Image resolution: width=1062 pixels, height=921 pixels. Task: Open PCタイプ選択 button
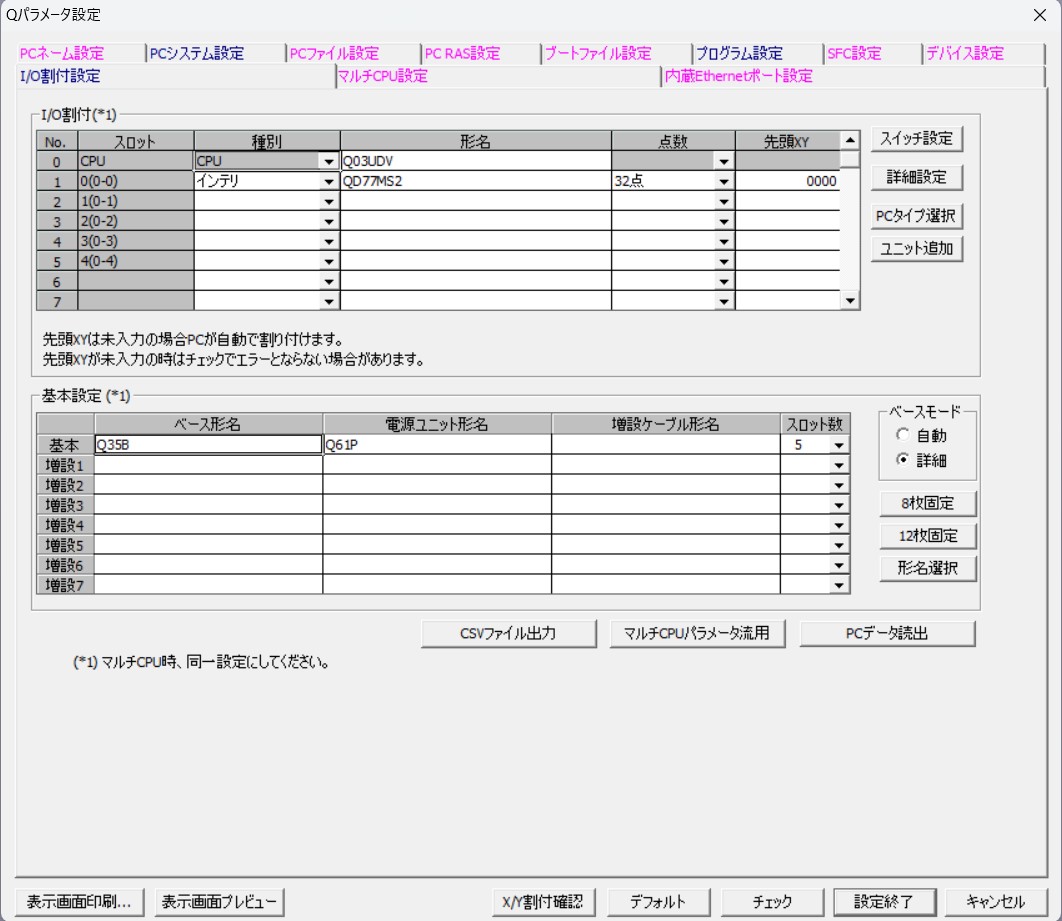point(916,216)
